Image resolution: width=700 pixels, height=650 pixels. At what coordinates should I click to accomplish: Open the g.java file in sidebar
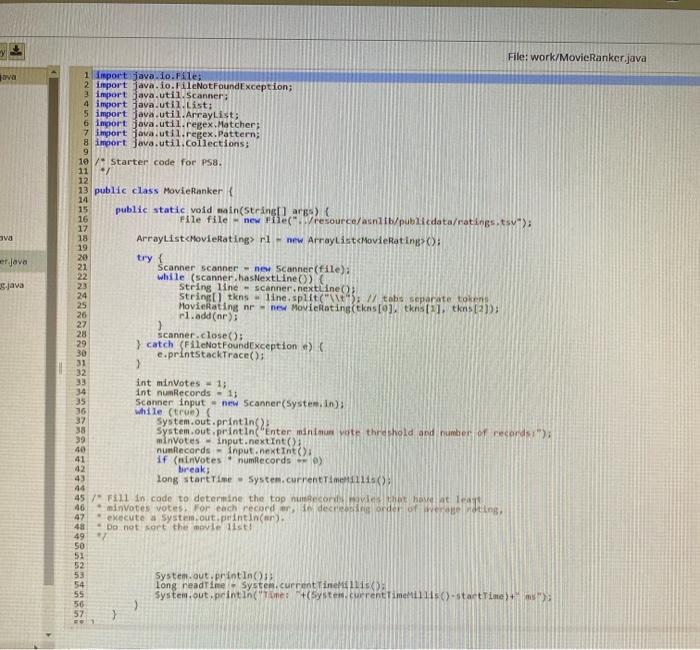(x=12, y=285)
